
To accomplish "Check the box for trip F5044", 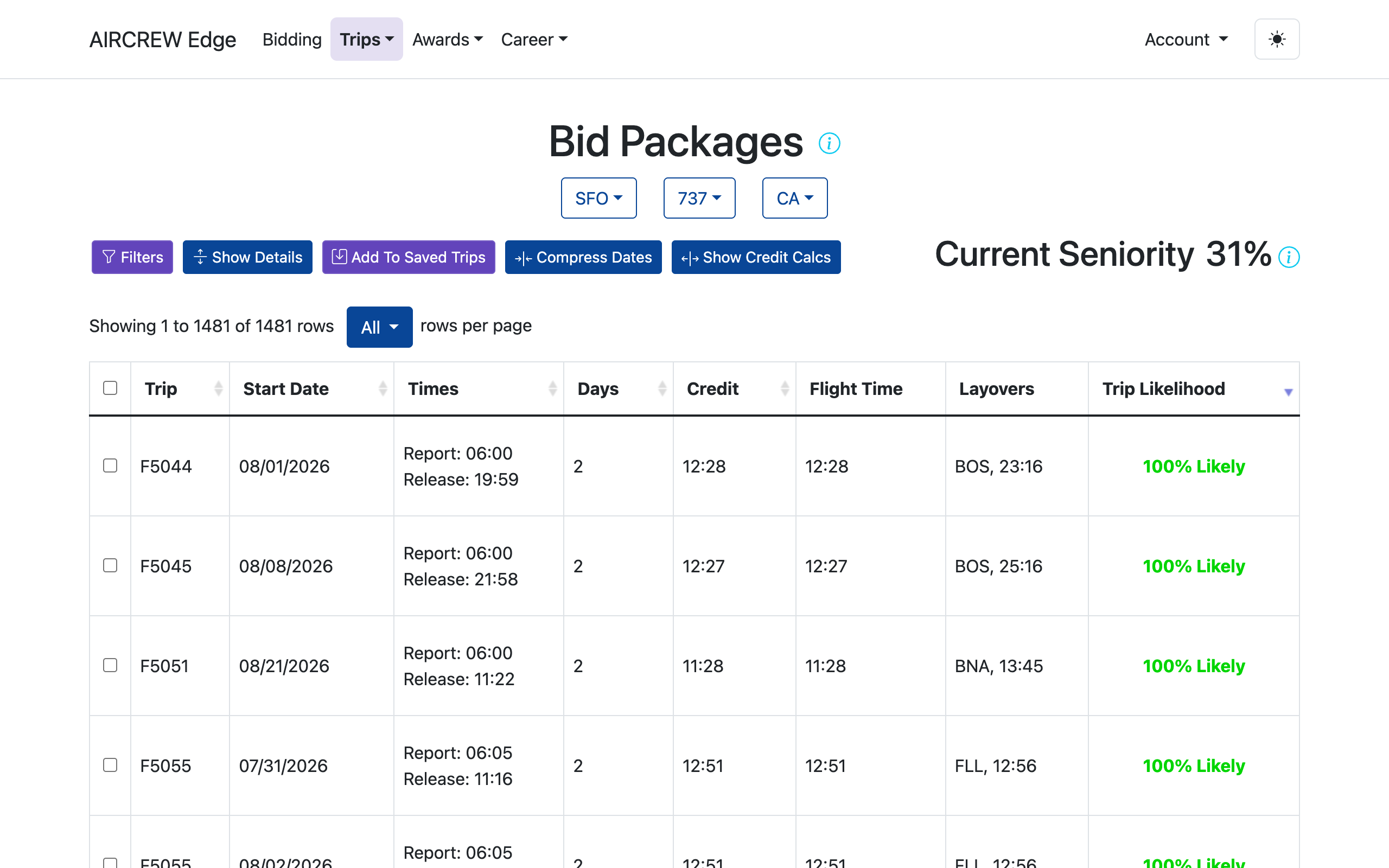I will (x=110, y=465).
